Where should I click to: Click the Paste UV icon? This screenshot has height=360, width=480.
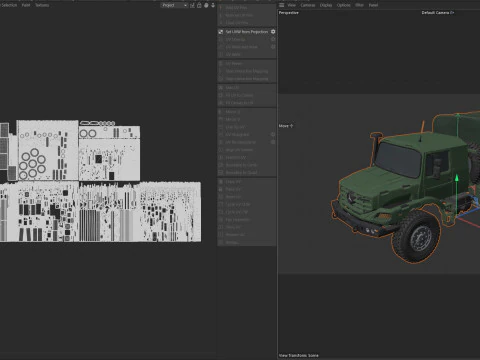[221, 189]
